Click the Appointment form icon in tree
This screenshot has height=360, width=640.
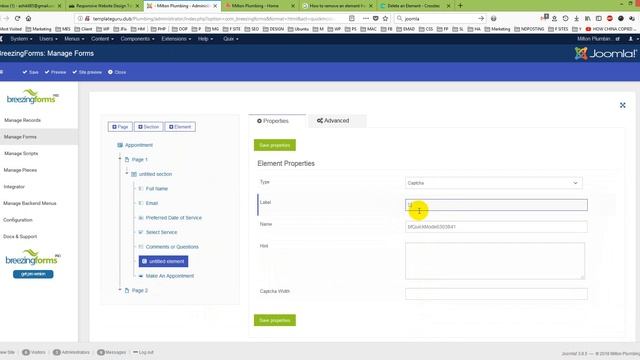(120, 145)
